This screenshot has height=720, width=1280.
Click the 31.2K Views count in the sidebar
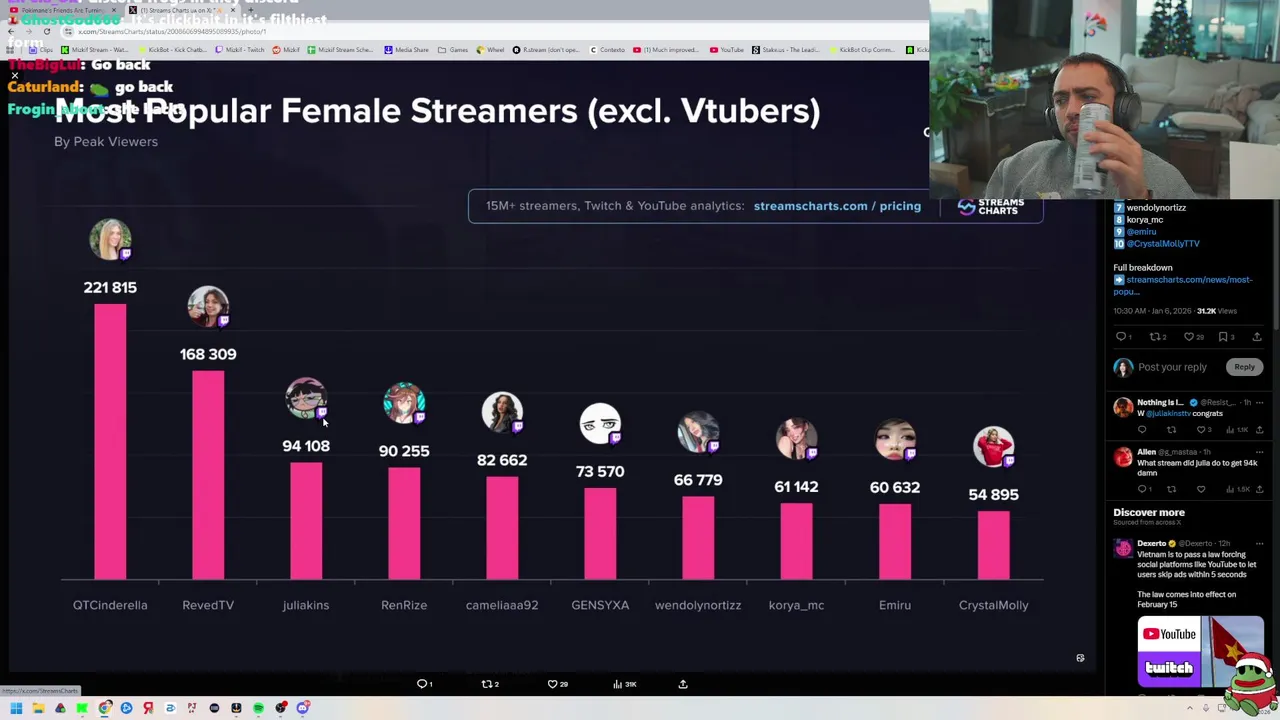click(1217, 311)
